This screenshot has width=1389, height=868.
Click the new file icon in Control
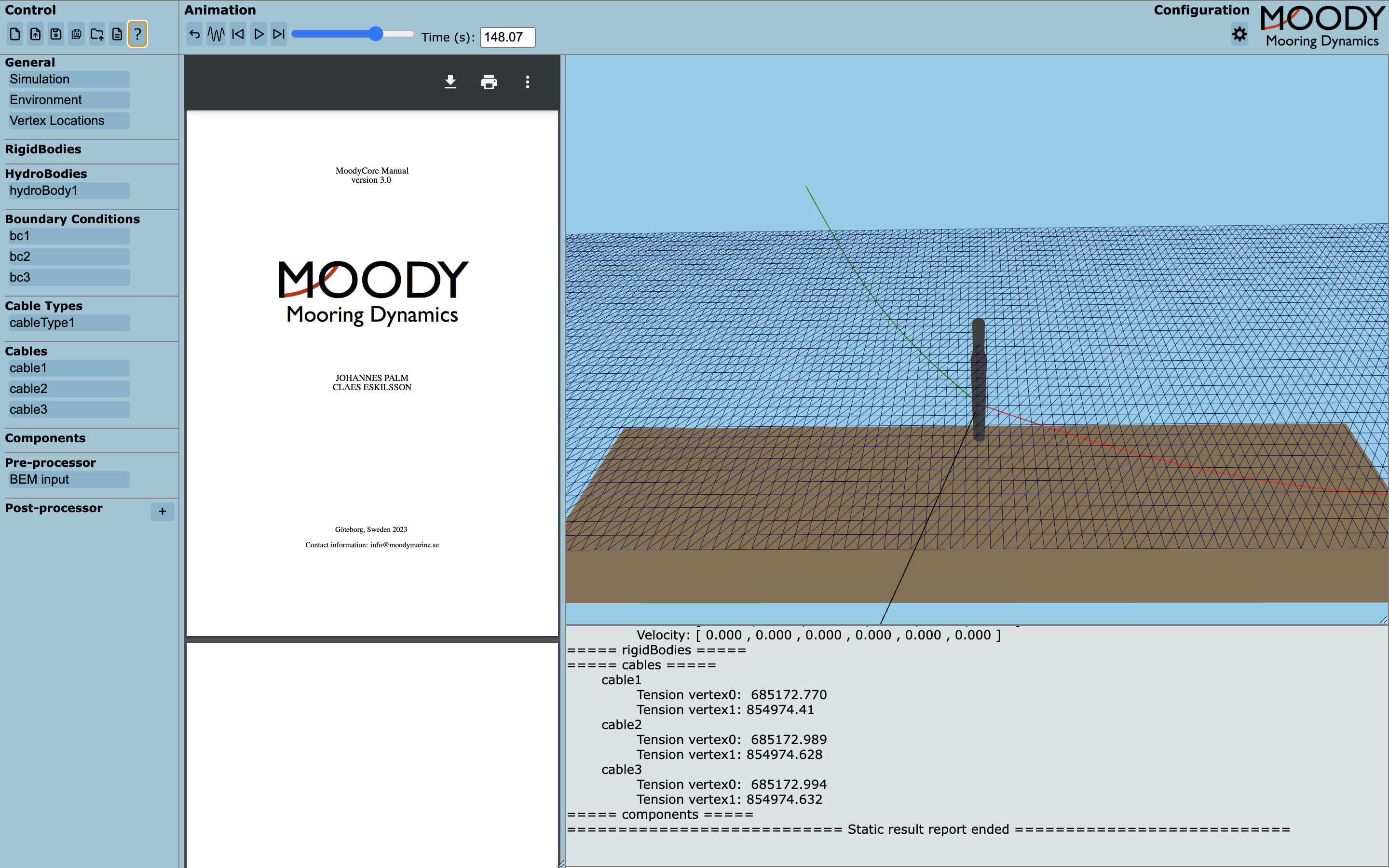pos(15,34)
